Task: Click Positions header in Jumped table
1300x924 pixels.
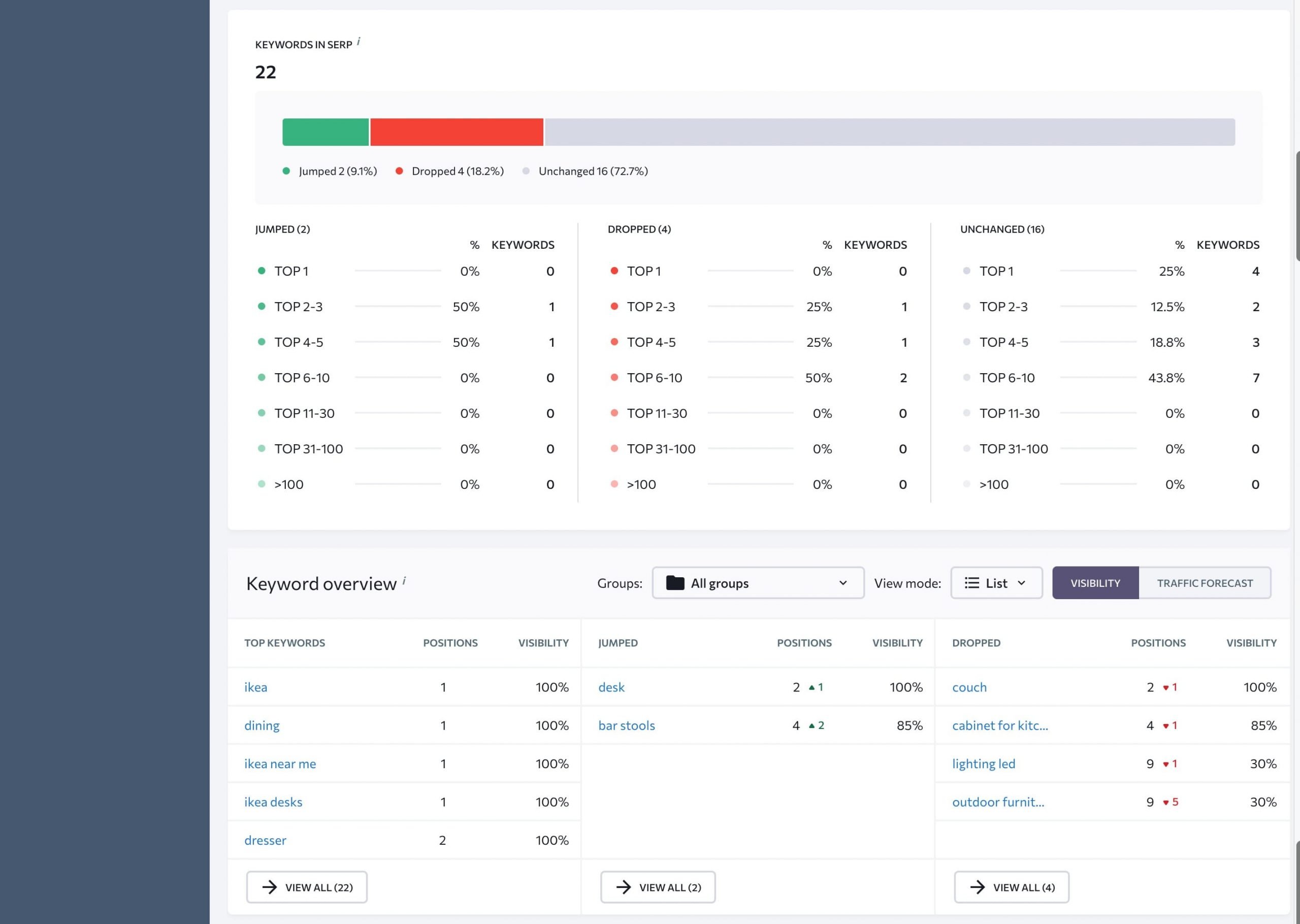Action: coord(804,643)
